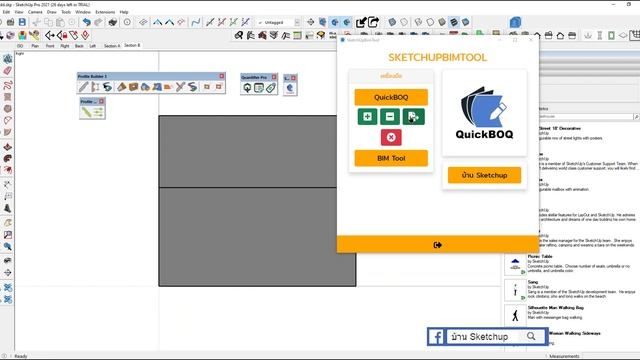Image resolution: width=640 pixels, height=360 pixels.
Task: Select the Rectangle tool in left toolbar
Action: pyautogui.click(x=7, y=97)
